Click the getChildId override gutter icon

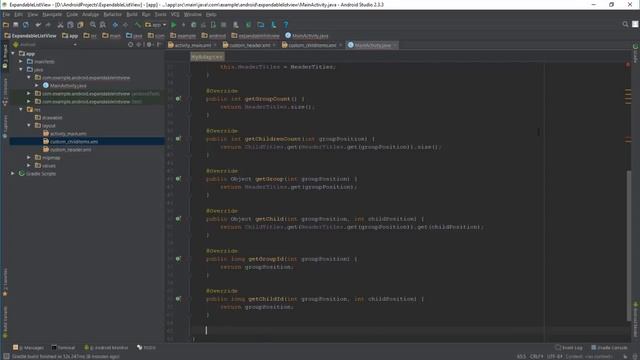[178, 299]
